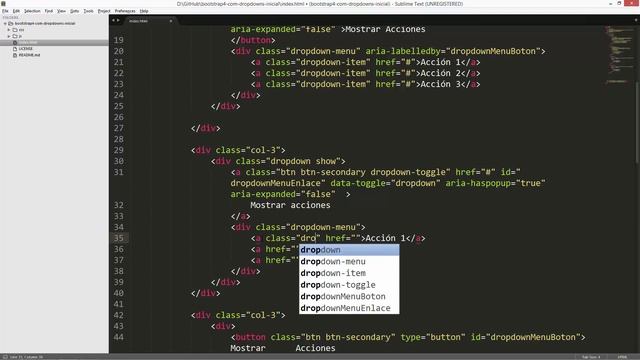Open the View menu

pyautogui.click(x=61, y=11)
